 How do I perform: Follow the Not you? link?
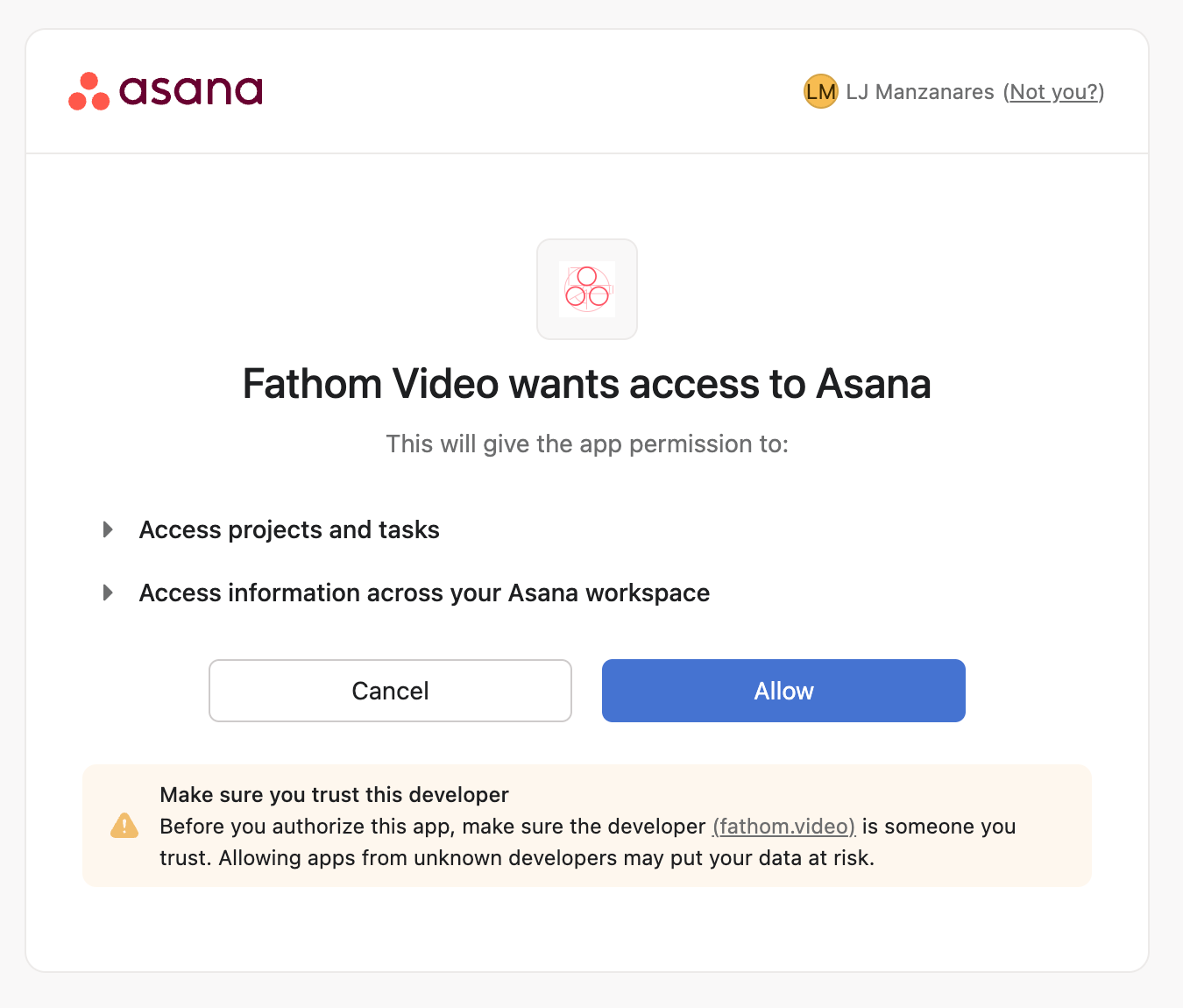tap(1053, 92)
